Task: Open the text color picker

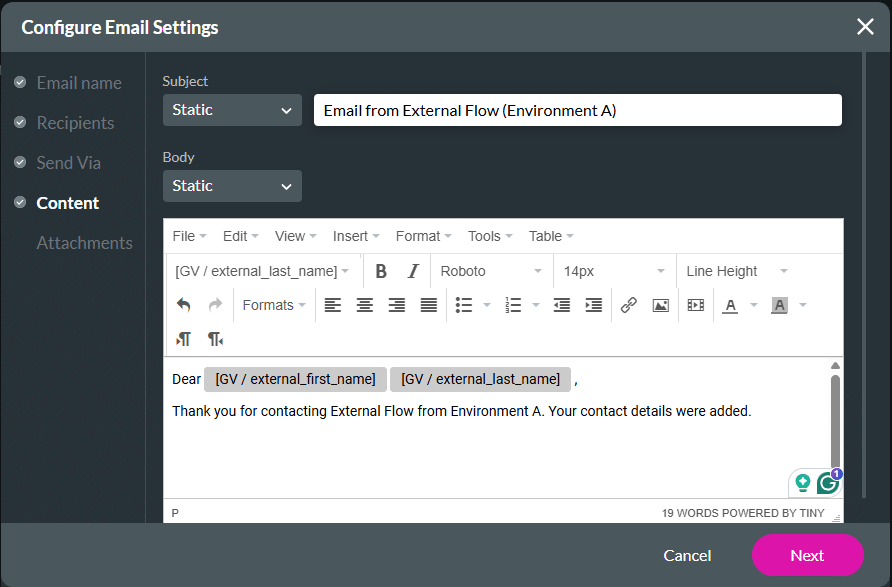Action: [733, 305]
